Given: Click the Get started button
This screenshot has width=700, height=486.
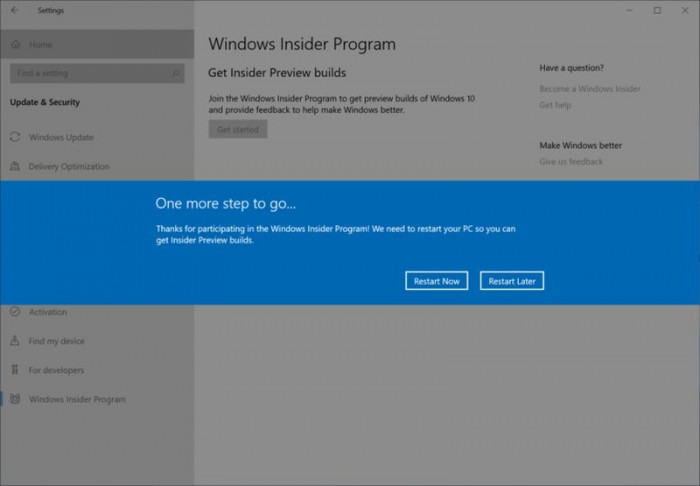Looking at the screenshot, I should point(238,129).
